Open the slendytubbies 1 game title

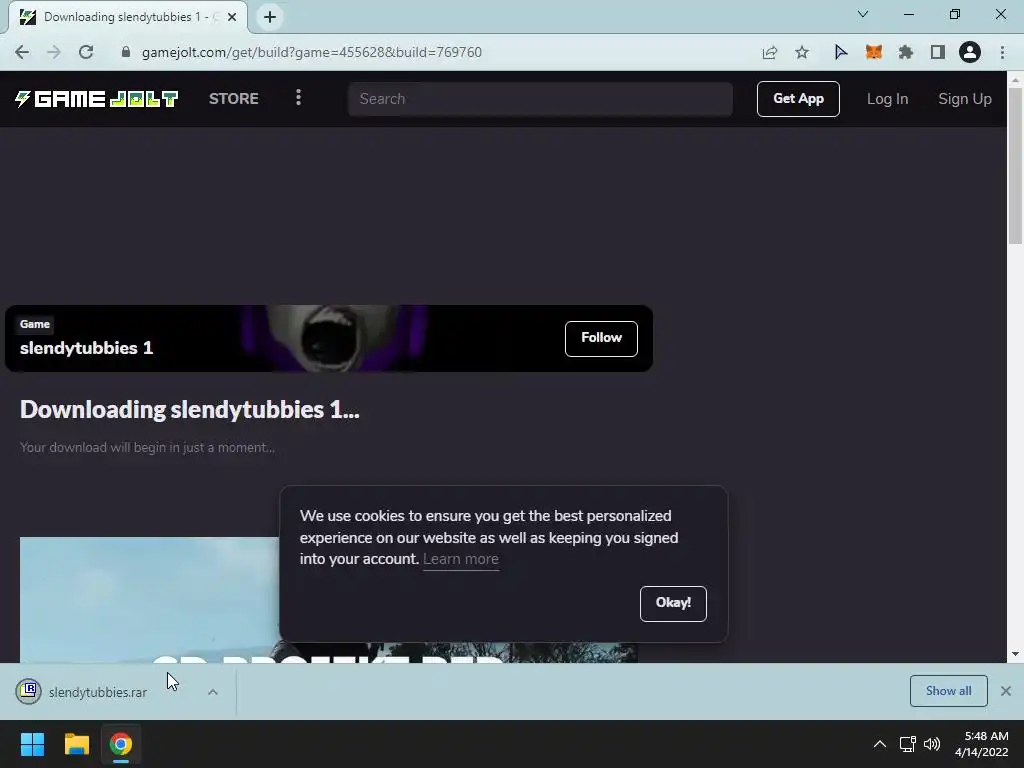coord(86,348)
